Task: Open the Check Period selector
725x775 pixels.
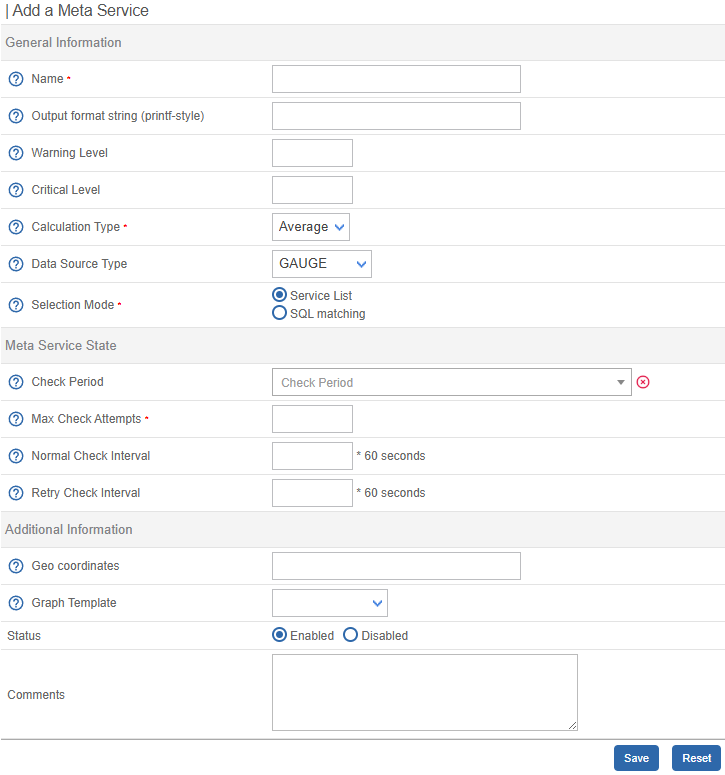Action: [451, 382]
